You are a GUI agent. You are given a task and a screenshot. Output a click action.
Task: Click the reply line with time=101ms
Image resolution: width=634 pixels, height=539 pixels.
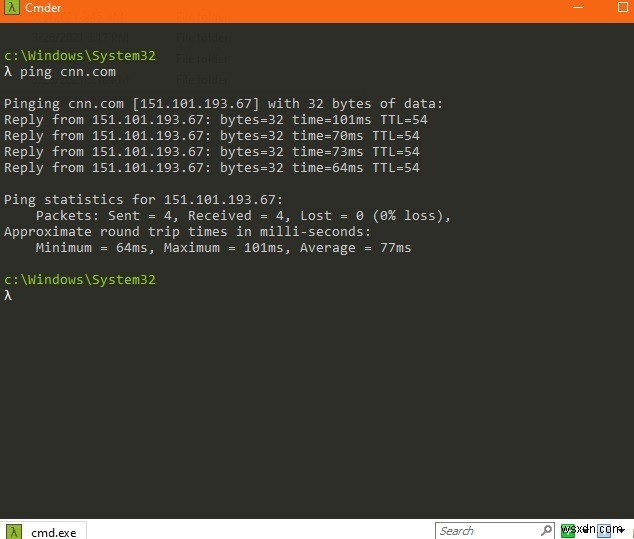pos(216,120)
